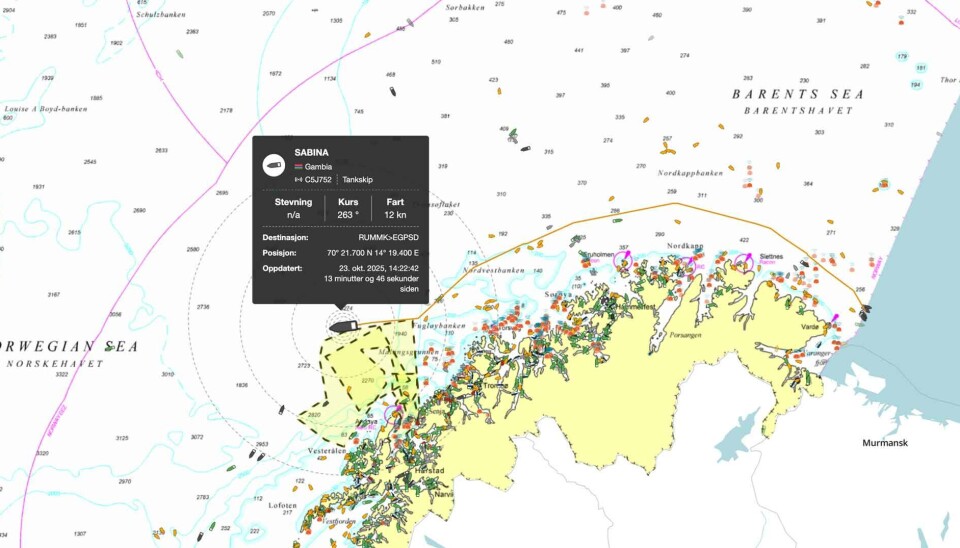Screen dimensions: 960x548
Task: Click the Tankskip vessel type label
Action: pyautogui.click(x=359, y=180)
